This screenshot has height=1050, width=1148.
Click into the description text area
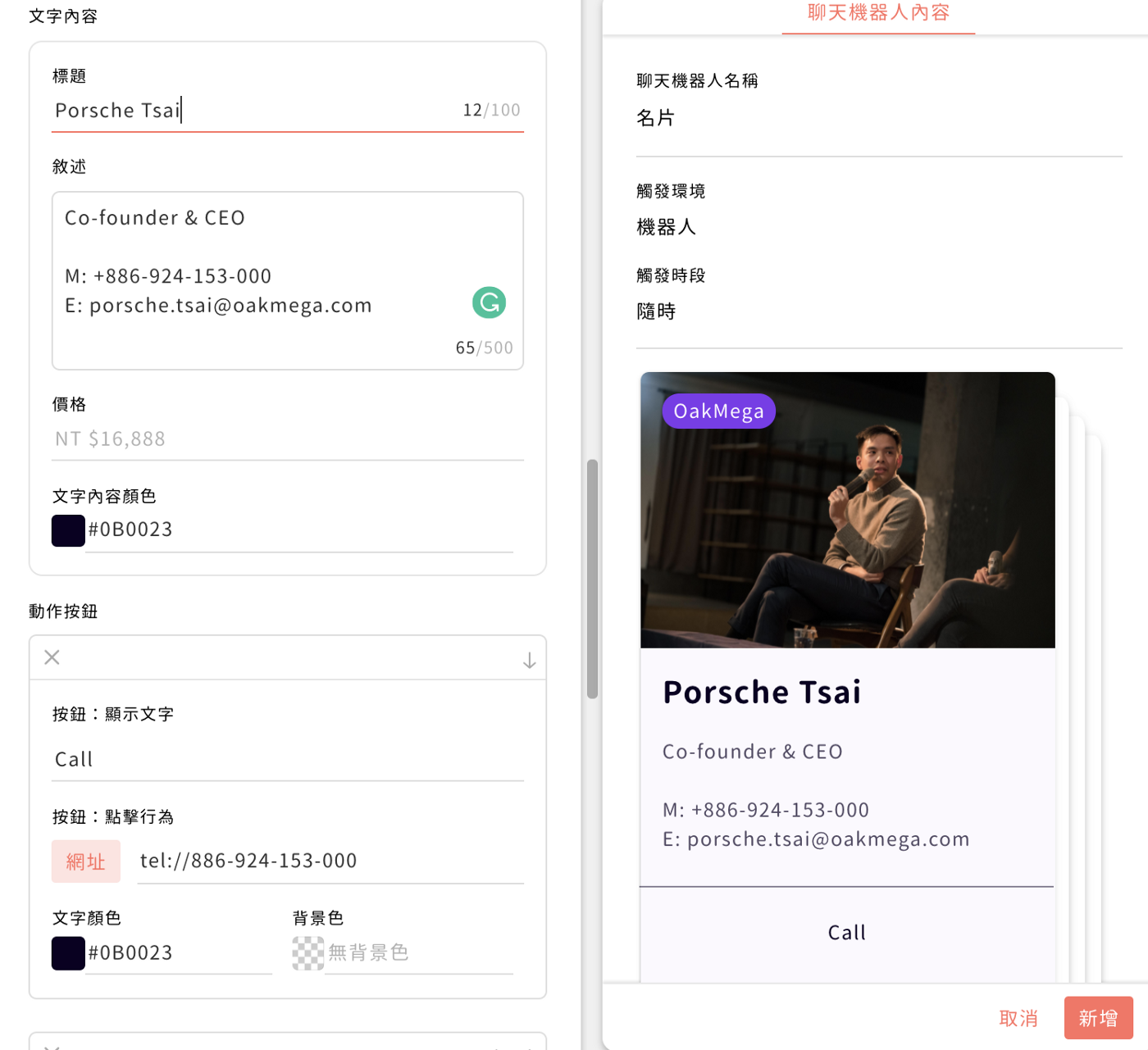pyautogui.click(x=288, y=281)
